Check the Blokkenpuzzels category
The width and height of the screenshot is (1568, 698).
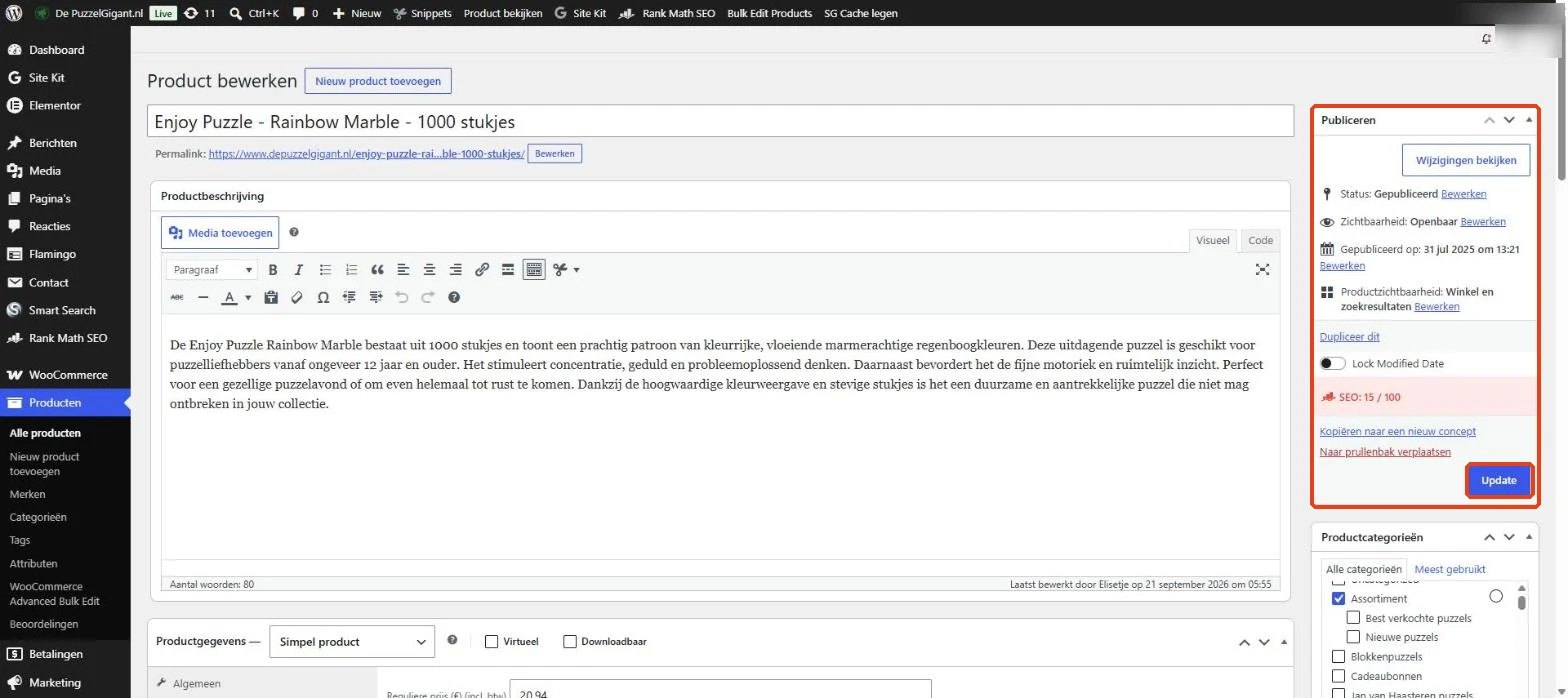[x=1339, y=657]
